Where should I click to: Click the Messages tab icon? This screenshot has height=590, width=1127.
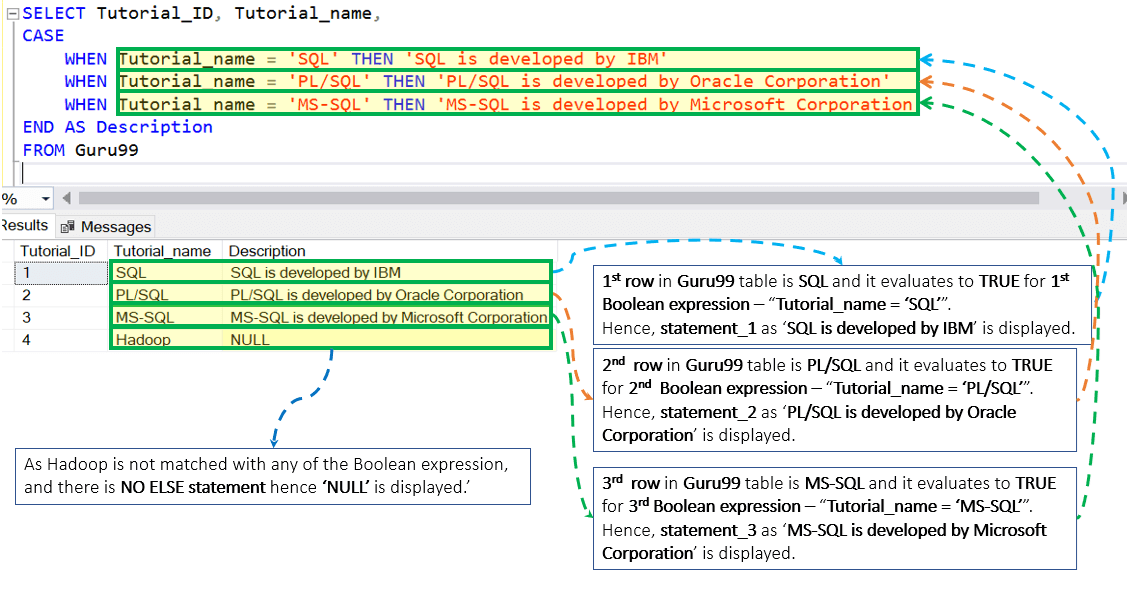[x=68, y=227]
